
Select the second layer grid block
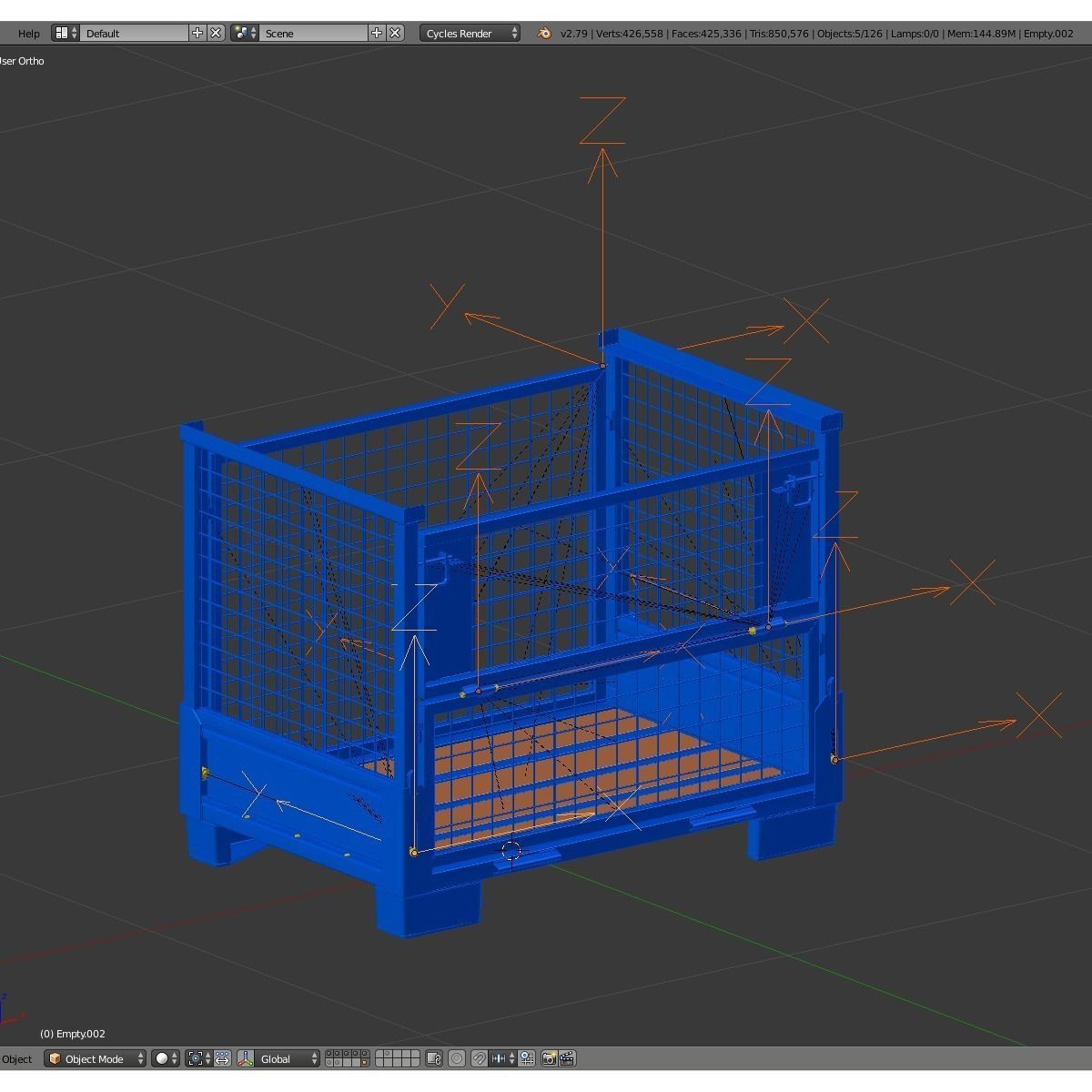pos(397,1058)
